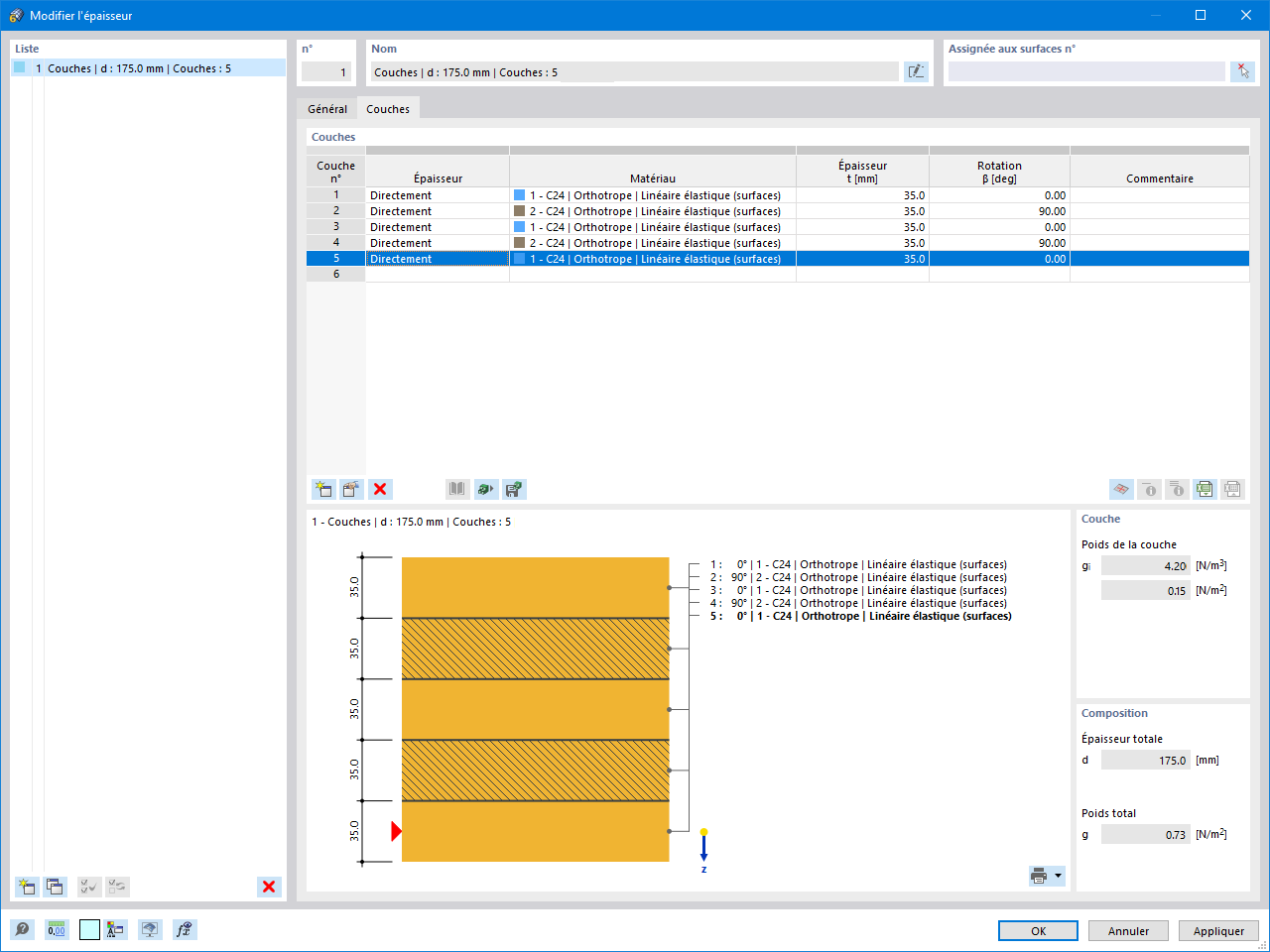
Task: Switch to the Général tab
Action: point(327,109)
